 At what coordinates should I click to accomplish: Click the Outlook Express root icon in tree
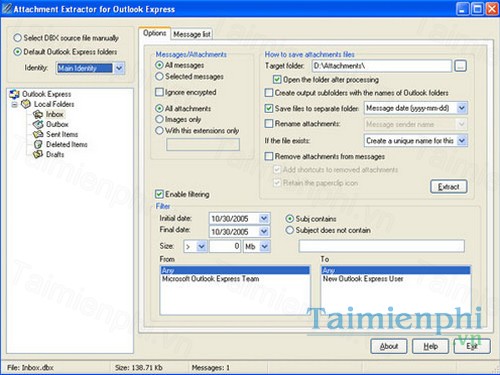14,94
